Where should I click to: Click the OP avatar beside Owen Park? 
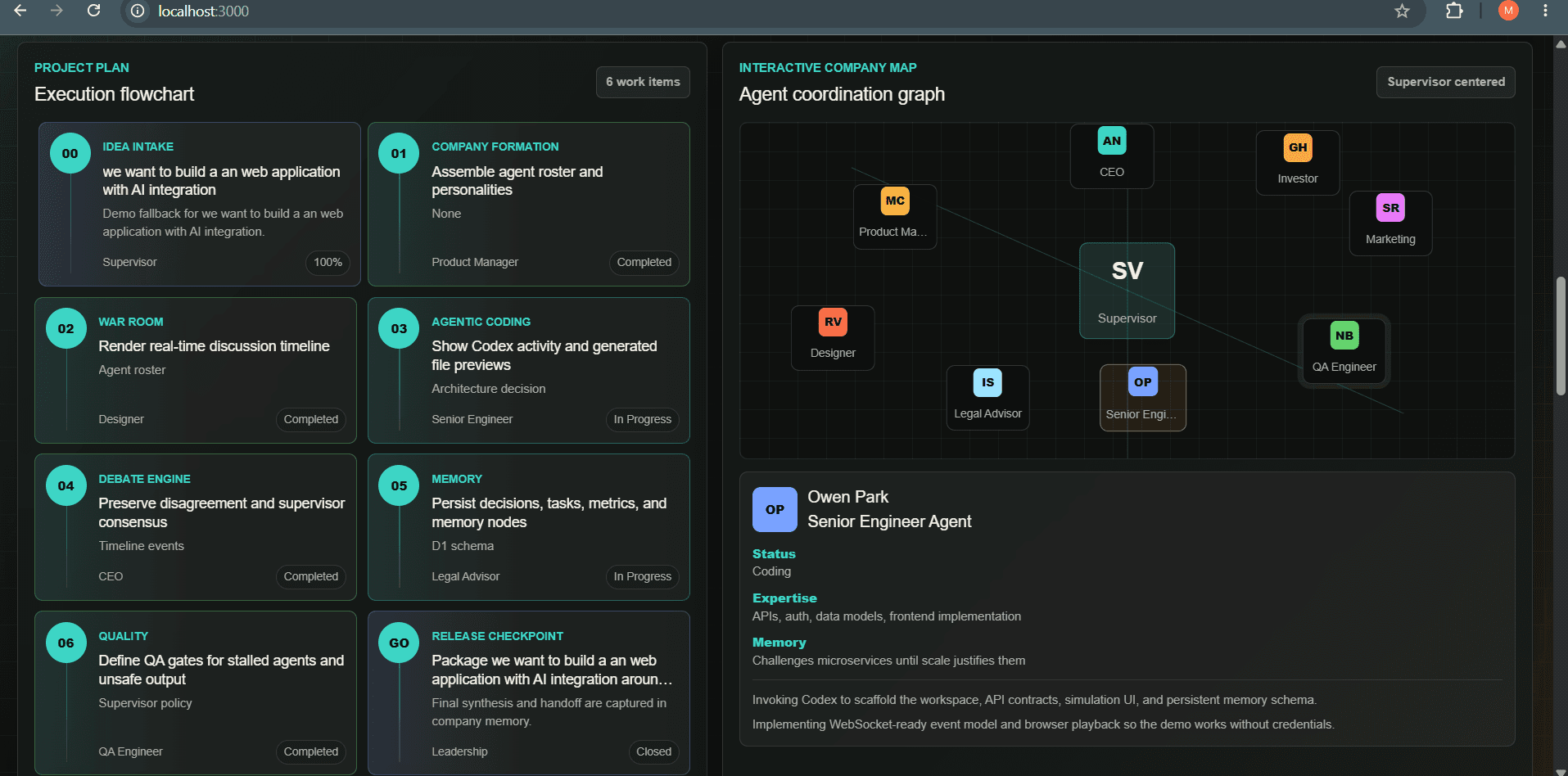point(775,509)
